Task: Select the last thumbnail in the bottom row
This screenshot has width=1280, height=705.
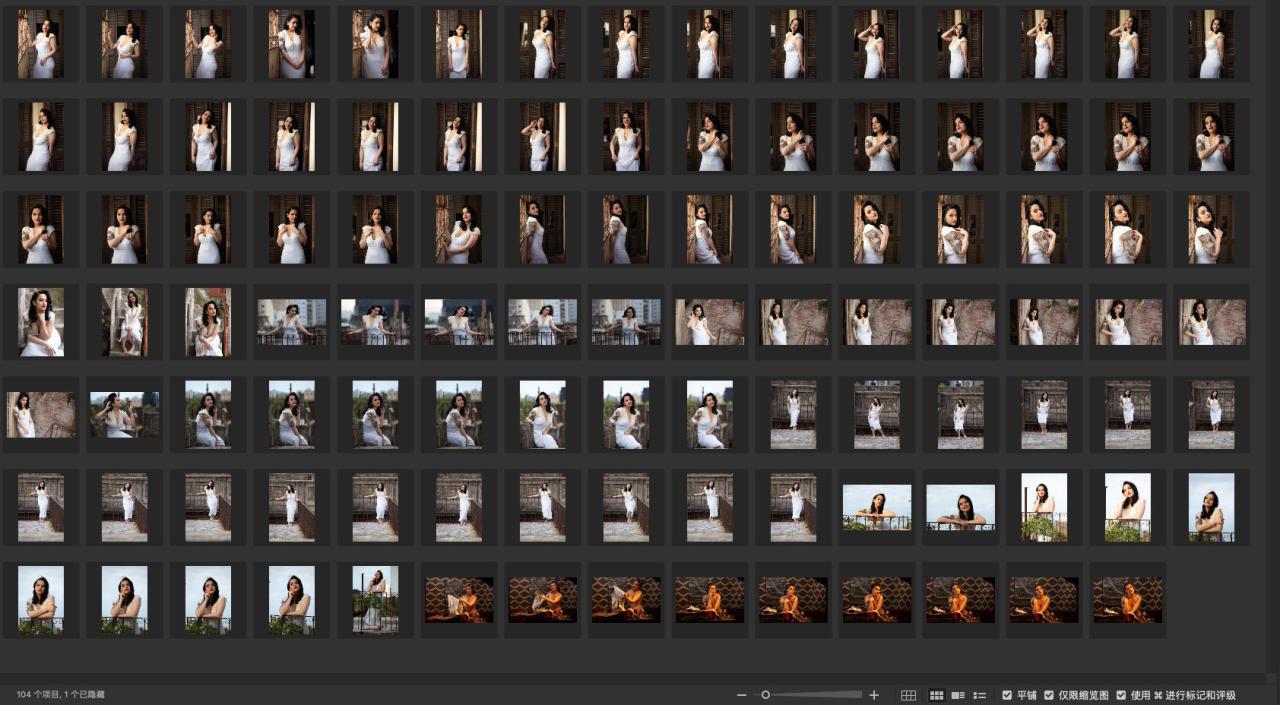Action: (1127, 600)
